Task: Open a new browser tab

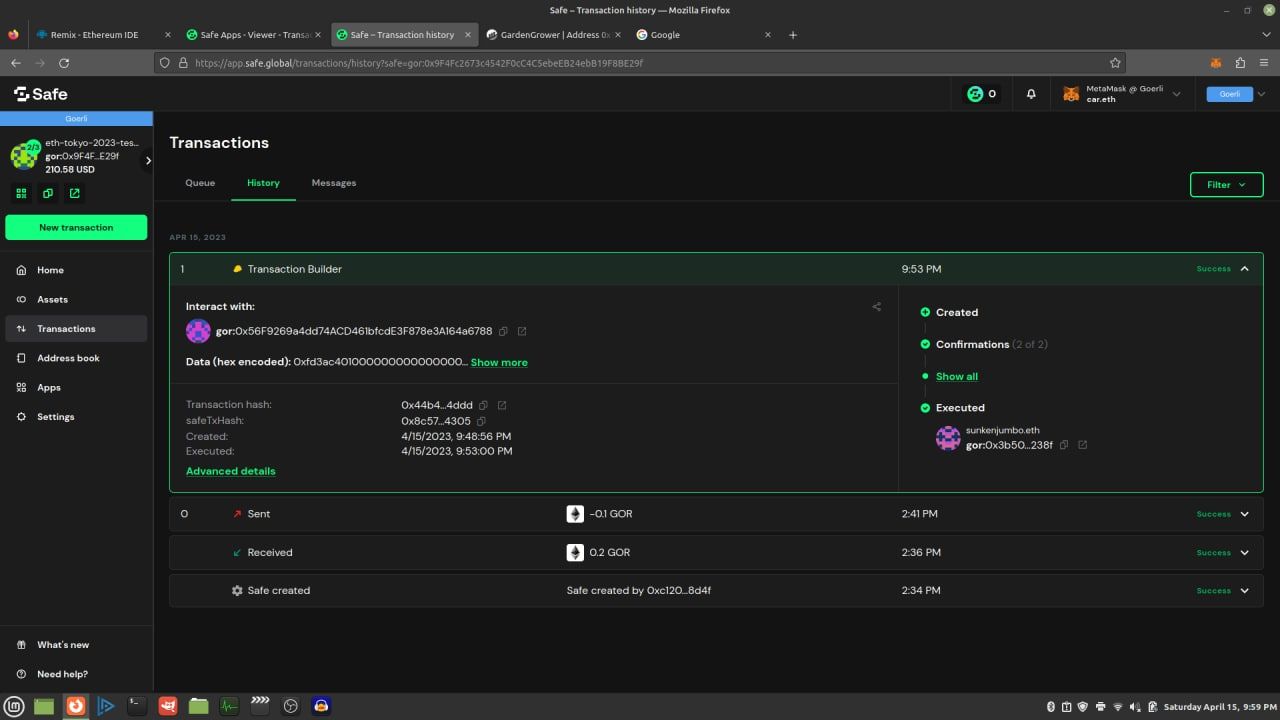Action: [793, 34]
